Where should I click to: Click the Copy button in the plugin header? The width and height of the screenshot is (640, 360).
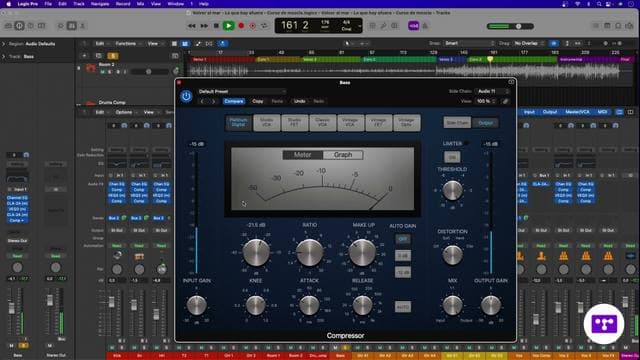coord(258,101)
